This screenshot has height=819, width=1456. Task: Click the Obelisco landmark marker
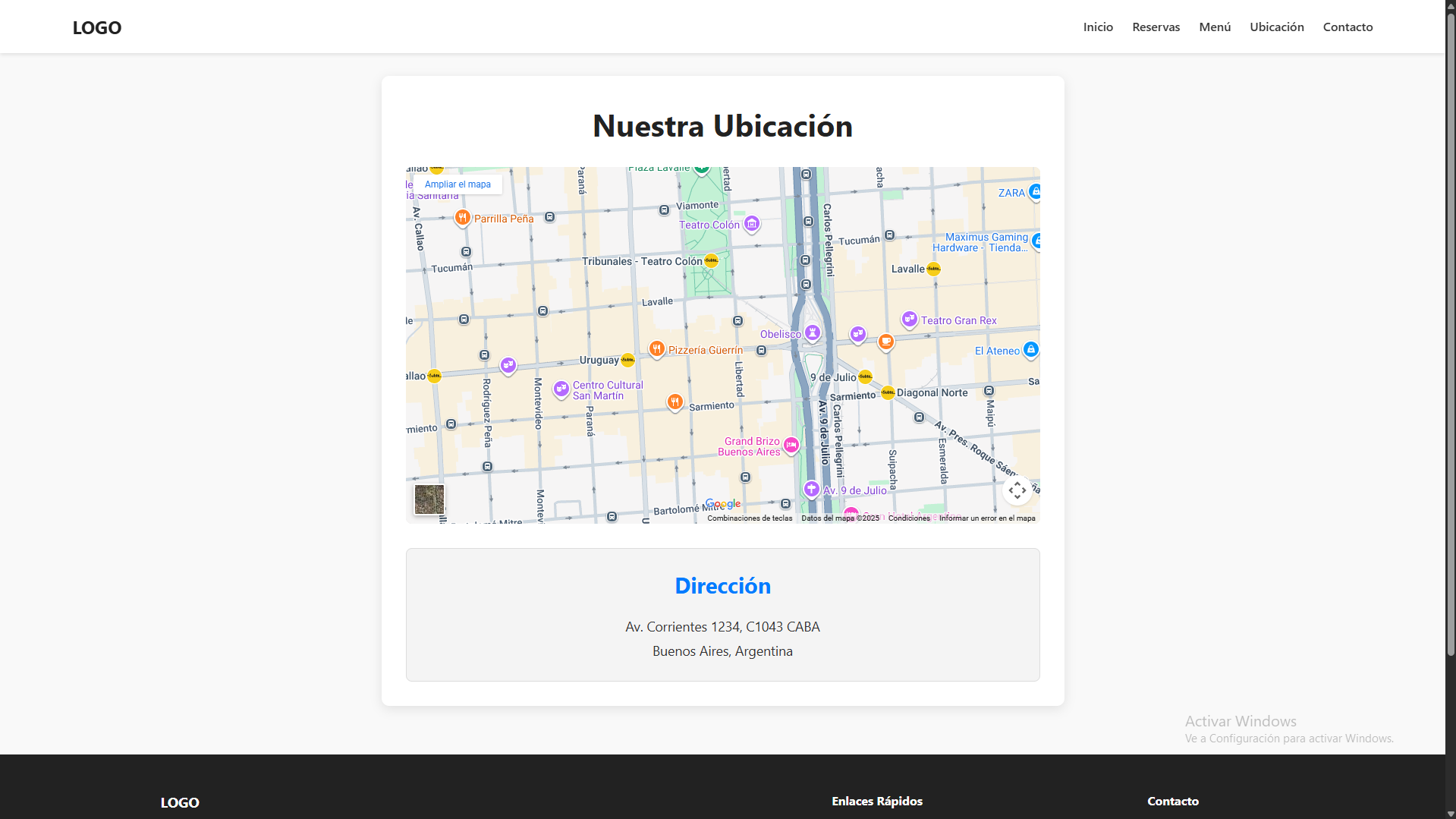click(x=812, y=332)
